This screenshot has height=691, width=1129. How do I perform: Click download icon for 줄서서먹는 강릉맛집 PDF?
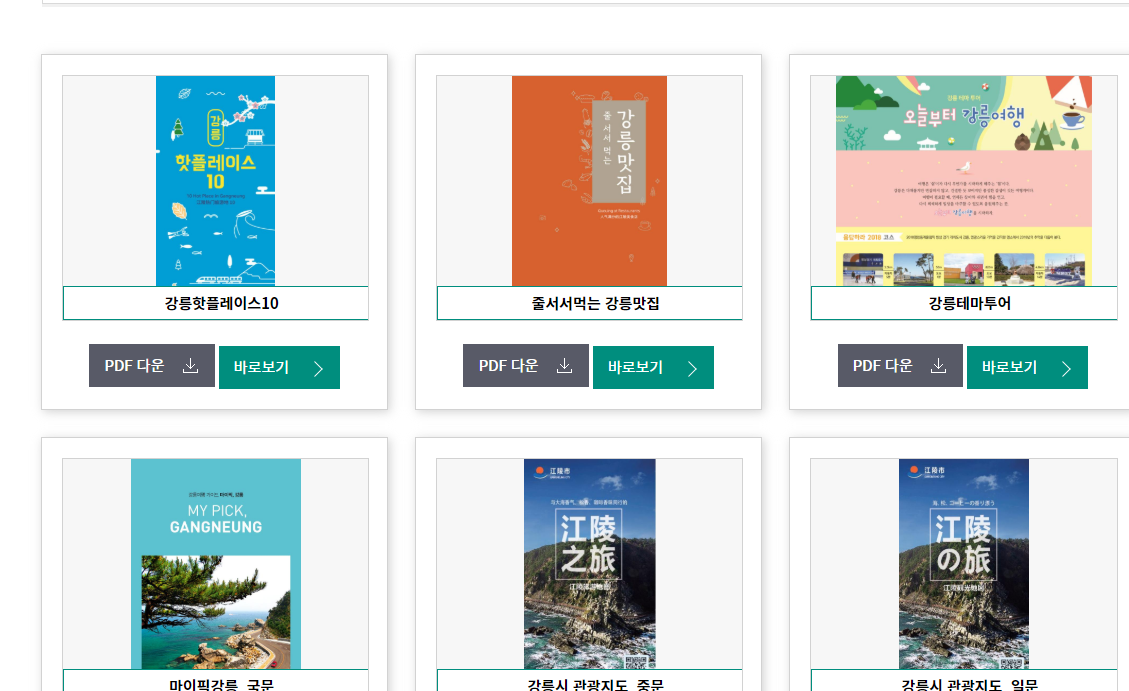(564, 366)
